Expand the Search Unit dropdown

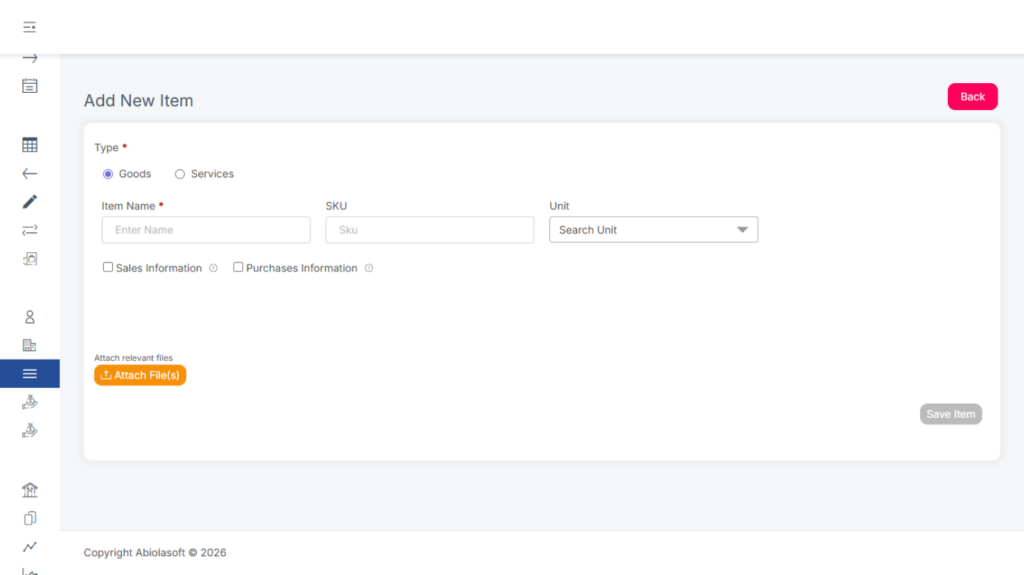(x=653, y=230)
